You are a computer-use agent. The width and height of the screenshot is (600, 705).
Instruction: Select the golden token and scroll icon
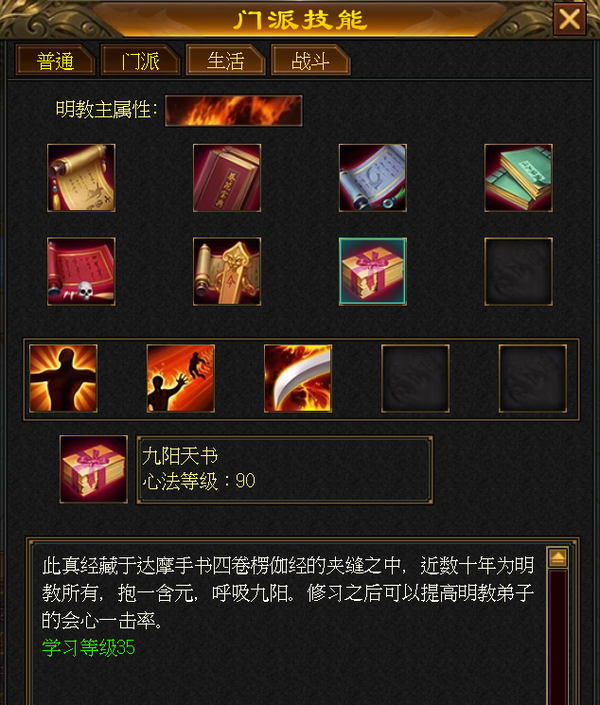pyautogui.click(x=227, y=272)
